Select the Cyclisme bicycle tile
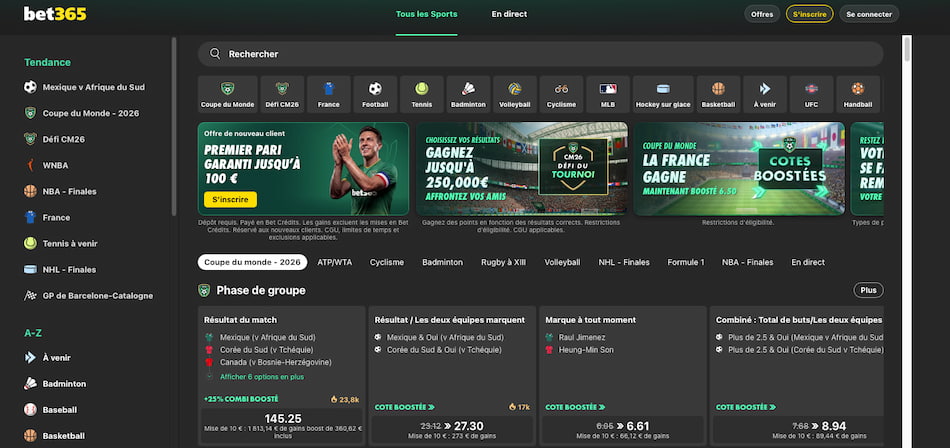This screenshot has width=950, height=448. [561, 95]
